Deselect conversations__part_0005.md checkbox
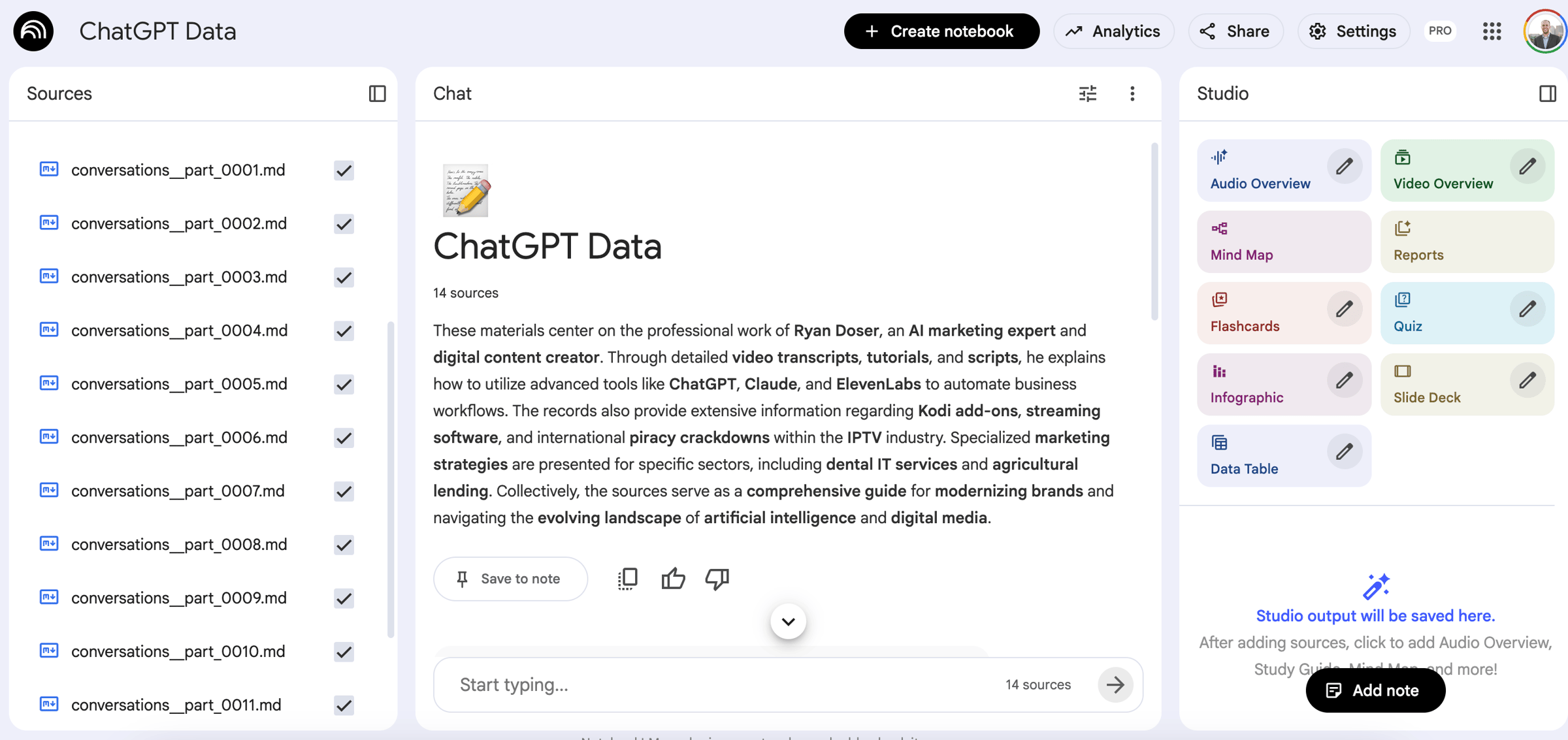The width and height of the screenshot is (1568, 740). coord(344,385)
